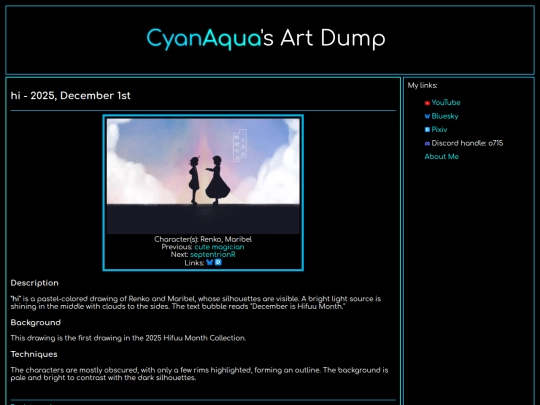Click the YouTube icon in My links

(427, 103)
